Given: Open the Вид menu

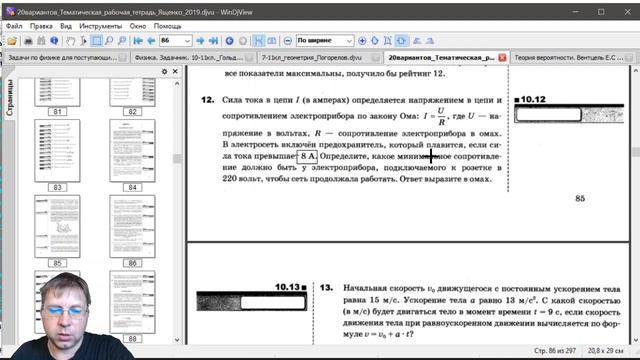Looking at the screenshot, I should pos(66,26).
